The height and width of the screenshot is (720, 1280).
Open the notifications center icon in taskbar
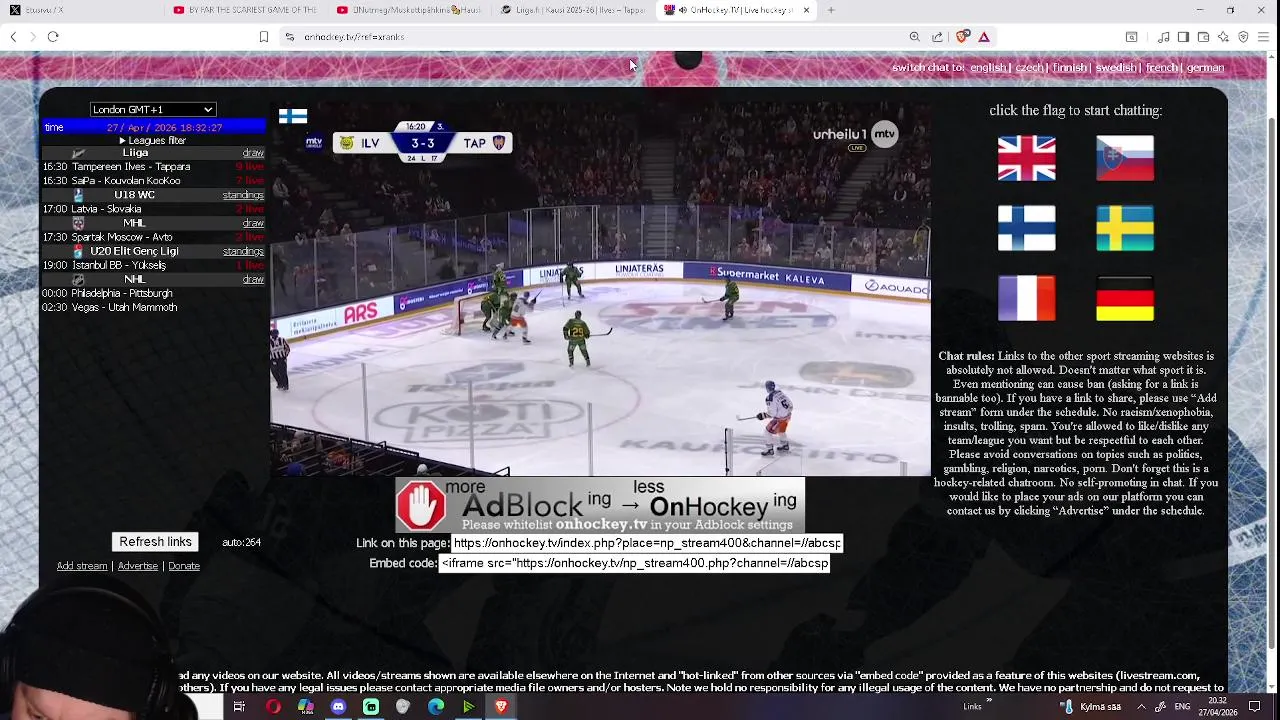[1254, 707]
